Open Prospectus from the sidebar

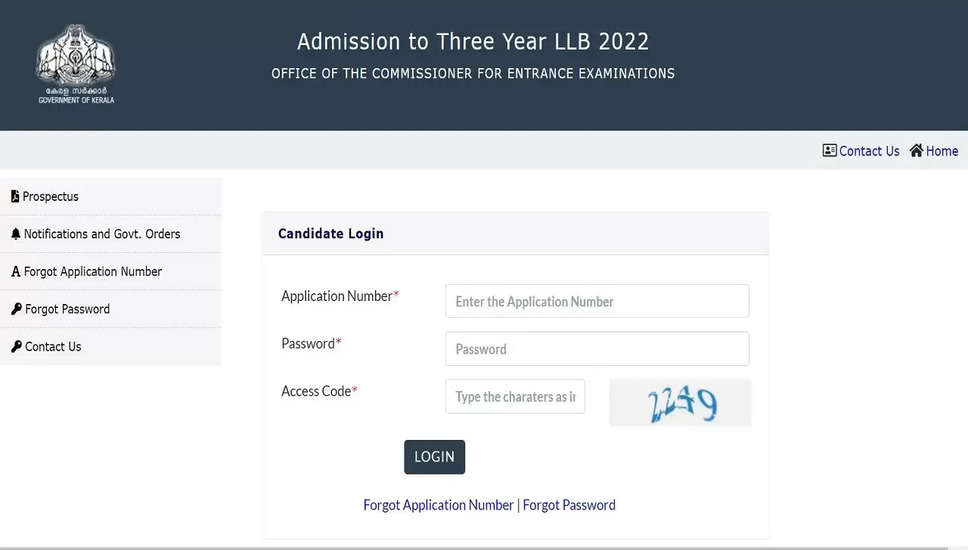[x=51, y=197]
